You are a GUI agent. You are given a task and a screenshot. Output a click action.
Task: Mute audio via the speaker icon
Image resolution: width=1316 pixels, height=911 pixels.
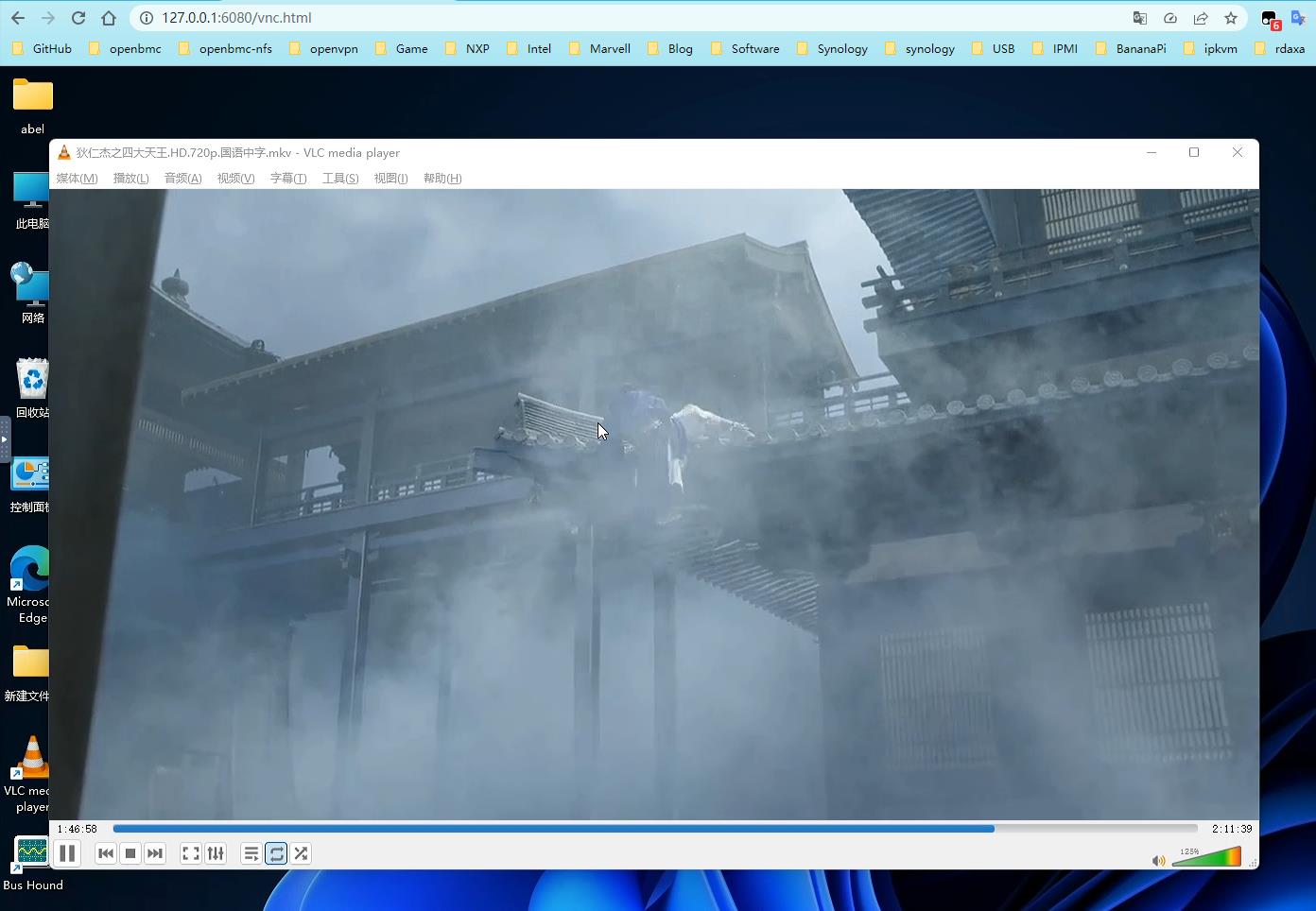tap(1158, 860)
